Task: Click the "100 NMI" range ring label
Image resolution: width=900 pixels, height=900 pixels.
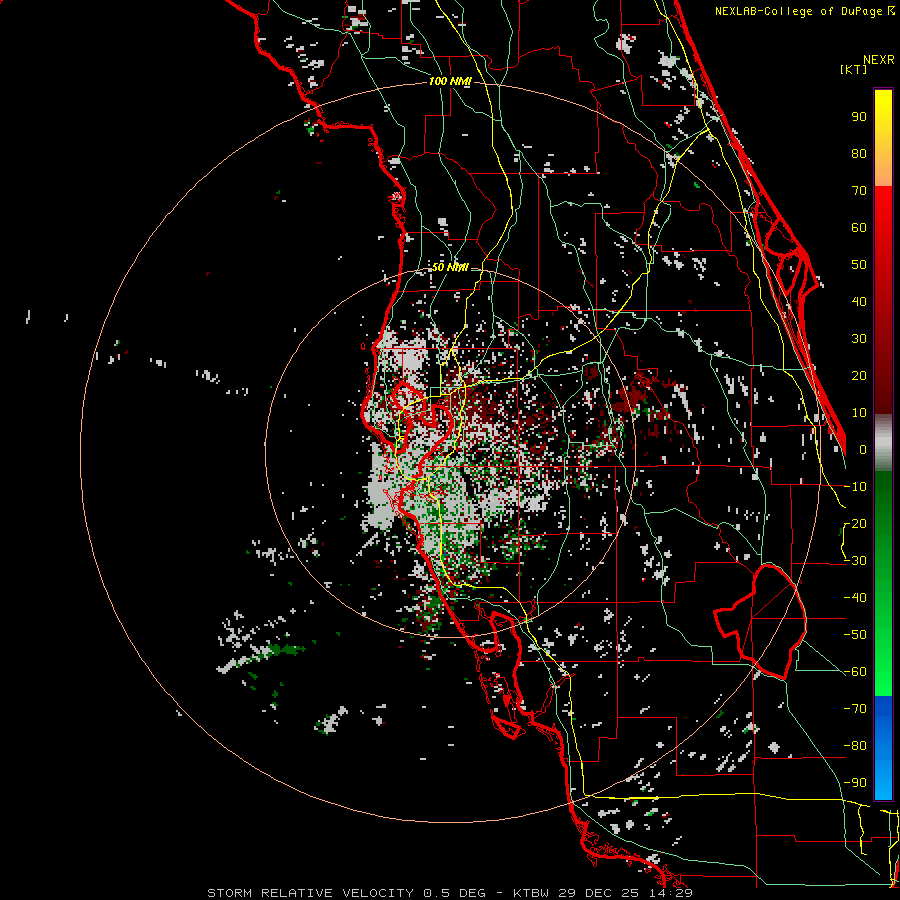Action: [x=450, y=82]
